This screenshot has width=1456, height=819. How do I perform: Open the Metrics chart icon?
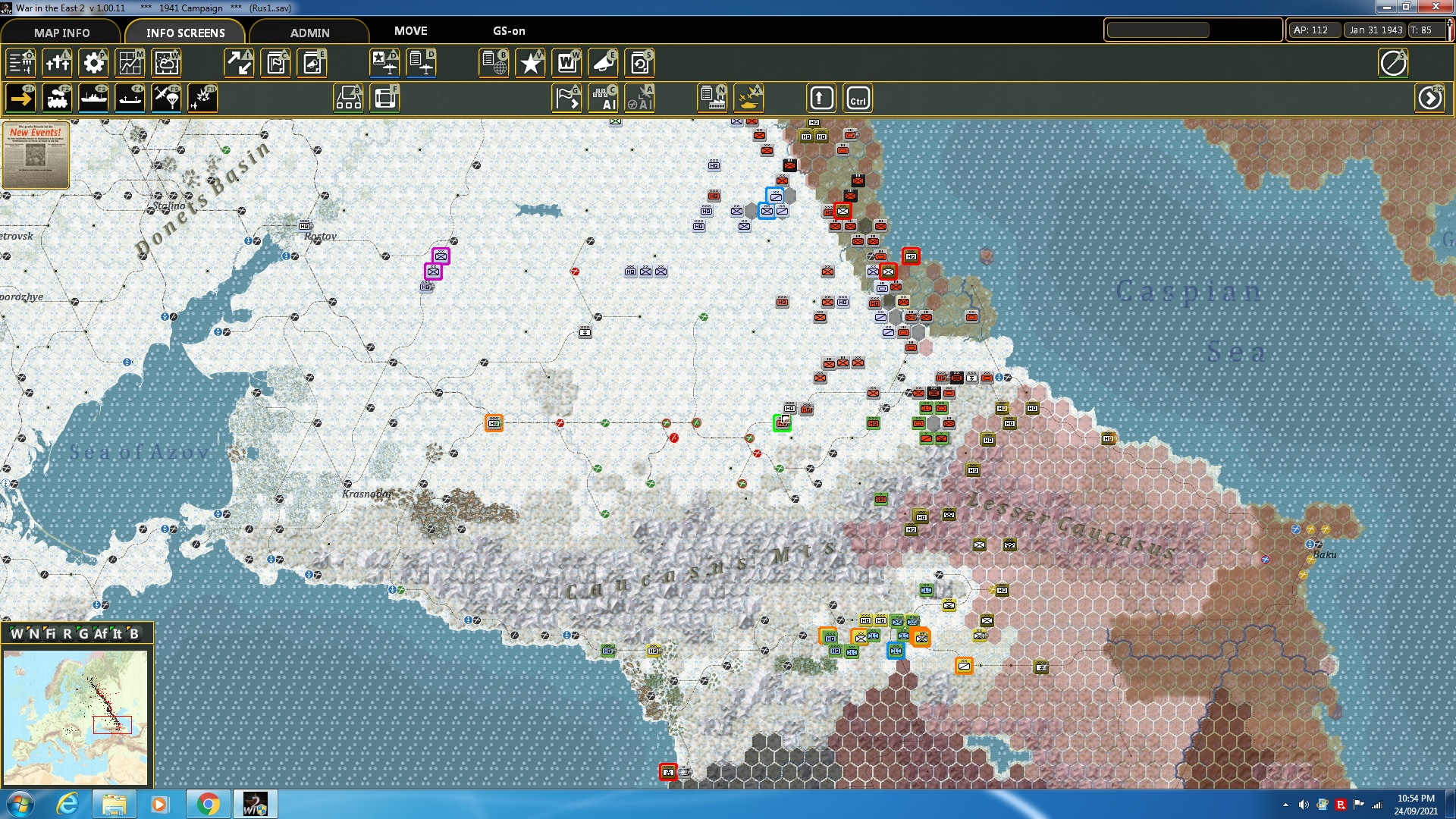click(130, 63)
